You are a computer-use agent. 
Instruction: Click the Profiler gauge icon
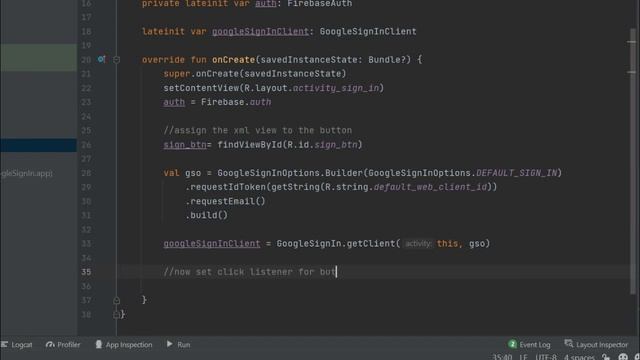click(x=50, y=344)
